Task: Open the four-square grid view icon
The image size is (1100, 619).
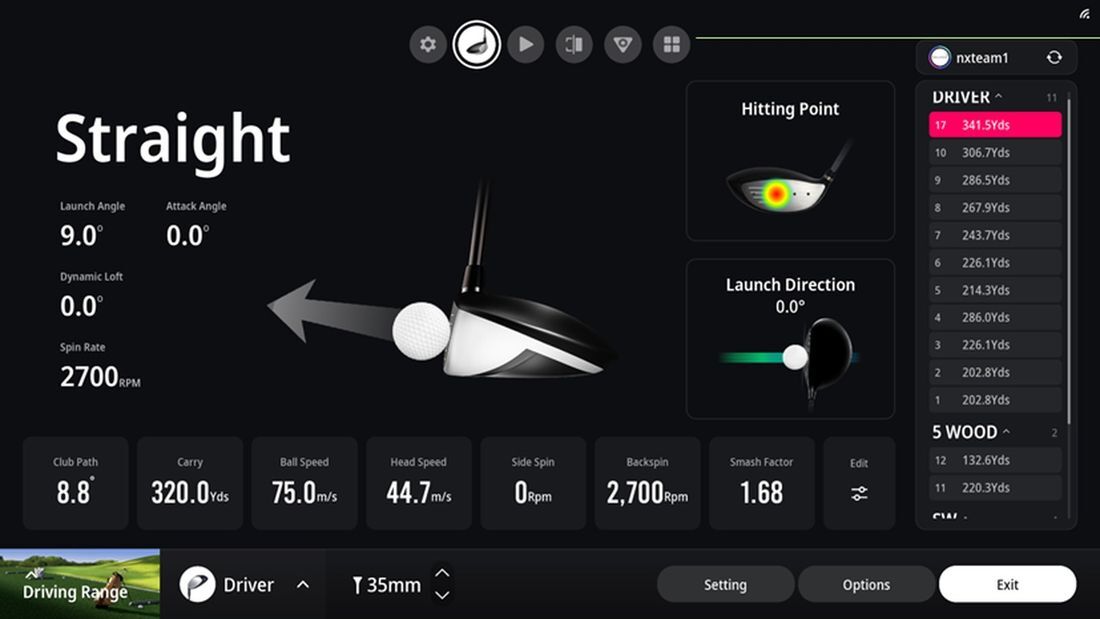Action: 671,45
